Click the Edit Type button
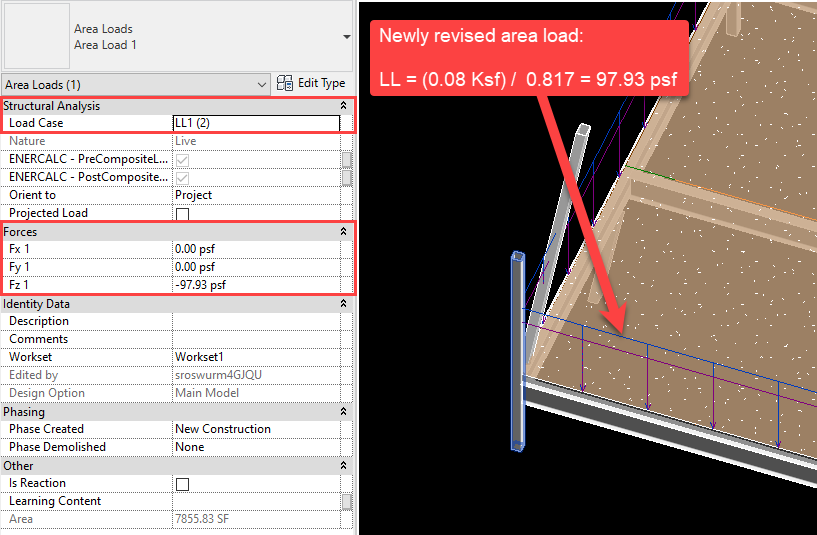This screenshot has width=817, height=535. (311, 83)
